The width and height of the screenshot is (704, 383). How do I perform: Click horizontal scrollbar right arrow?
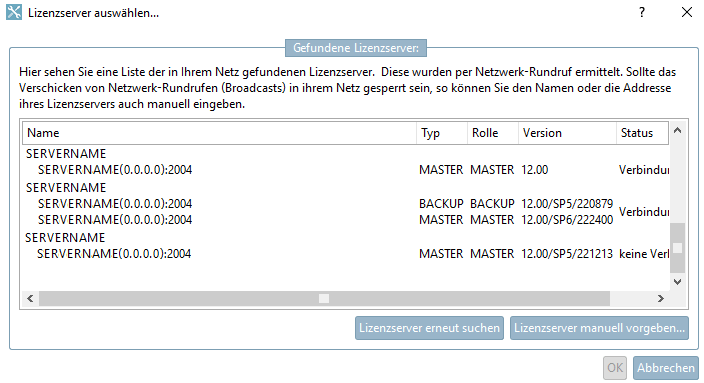point(660,298)
